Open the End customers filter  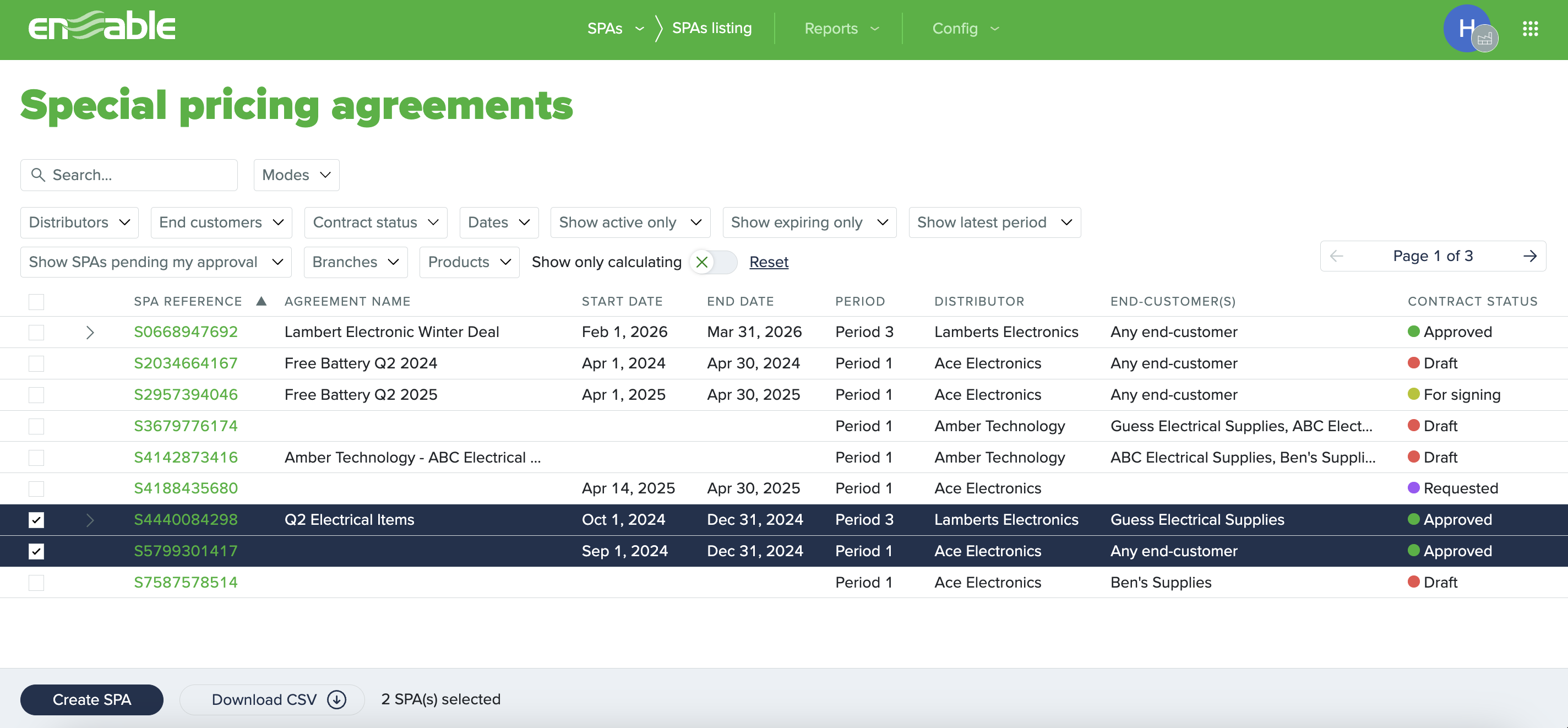click(221, 223)
